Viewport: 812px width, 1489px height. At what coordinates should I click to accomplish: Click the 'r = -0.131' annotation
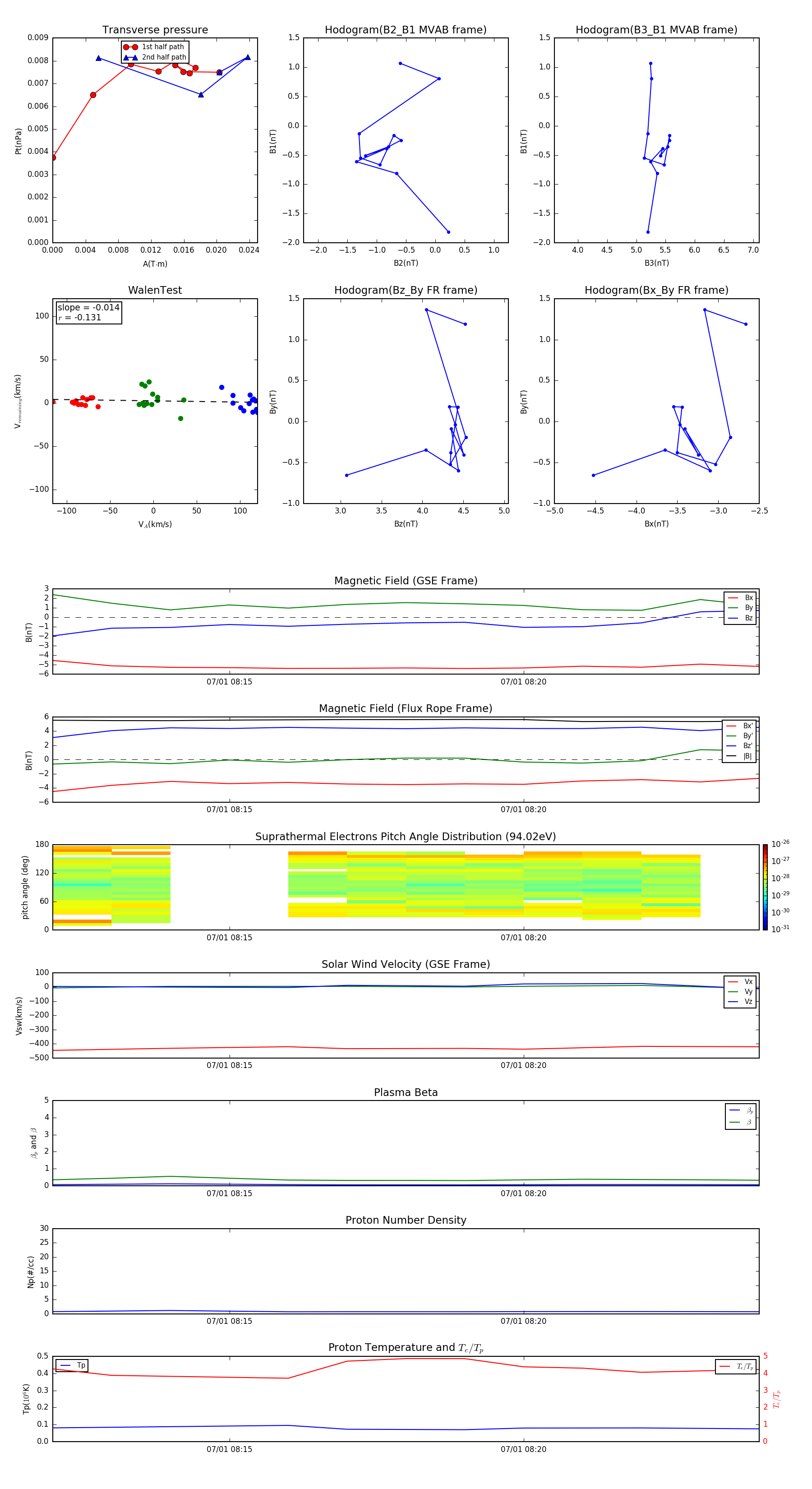(80, 318)
